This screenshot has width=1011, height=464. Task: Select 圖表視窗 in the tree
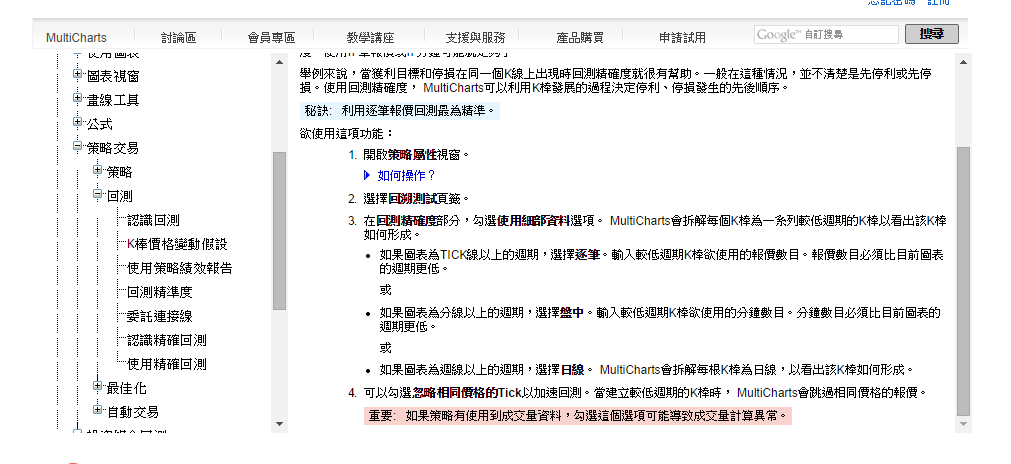point(113,76)
